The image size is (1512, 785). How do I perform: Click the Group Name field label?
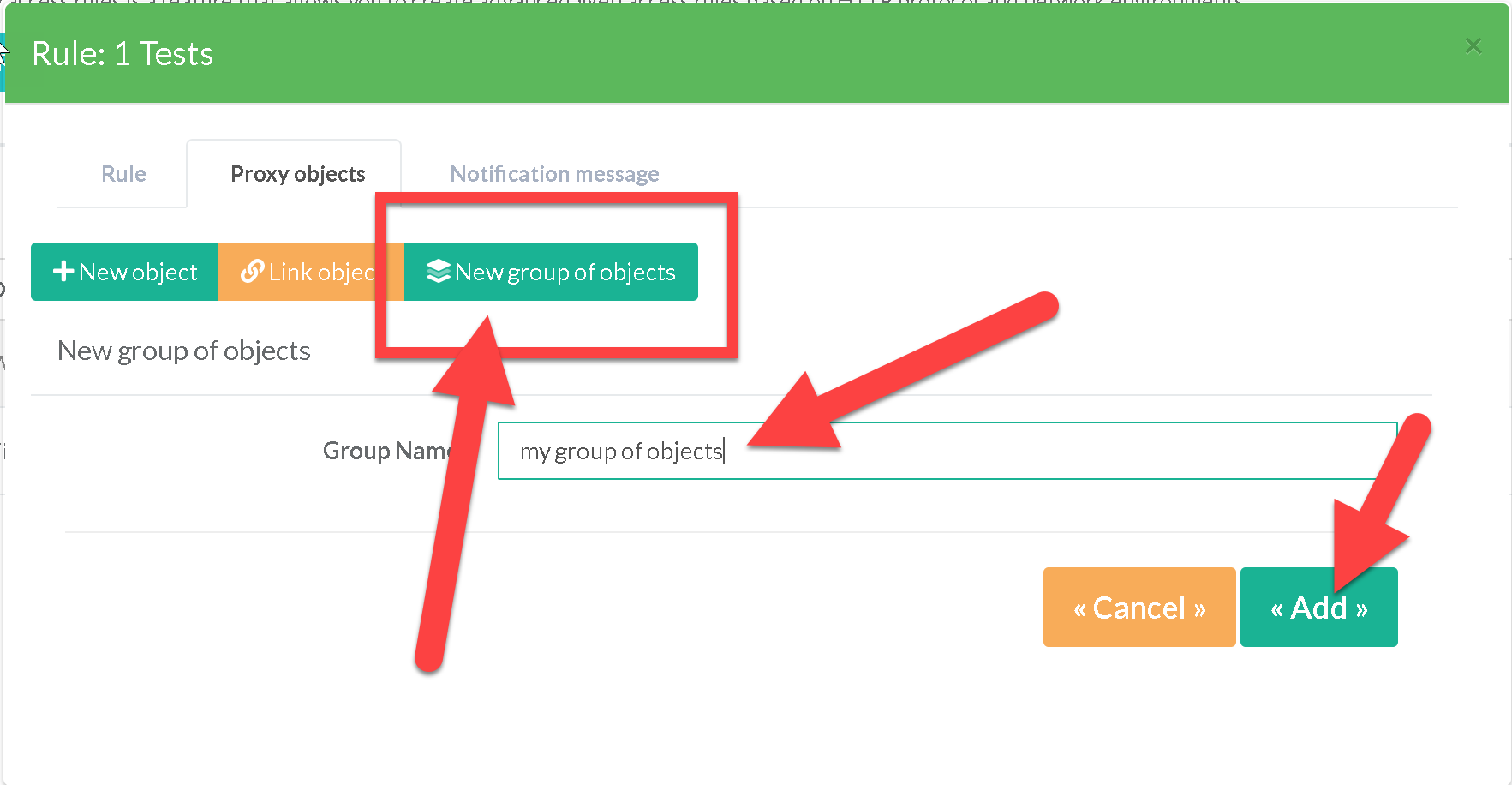tap(385, 451)
